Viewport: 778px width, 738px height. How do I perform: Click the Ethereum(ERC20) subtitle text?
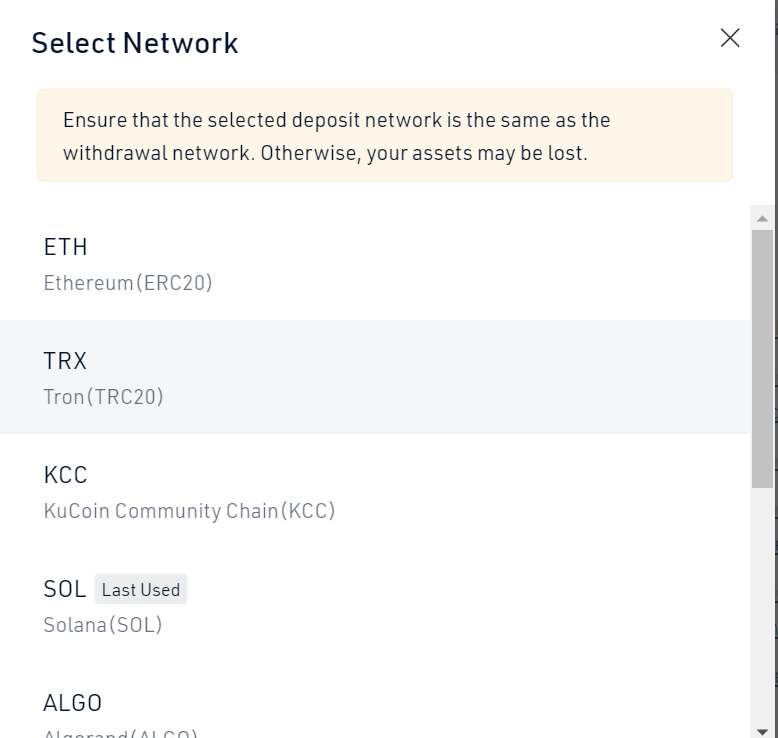[x=128, y=283]
